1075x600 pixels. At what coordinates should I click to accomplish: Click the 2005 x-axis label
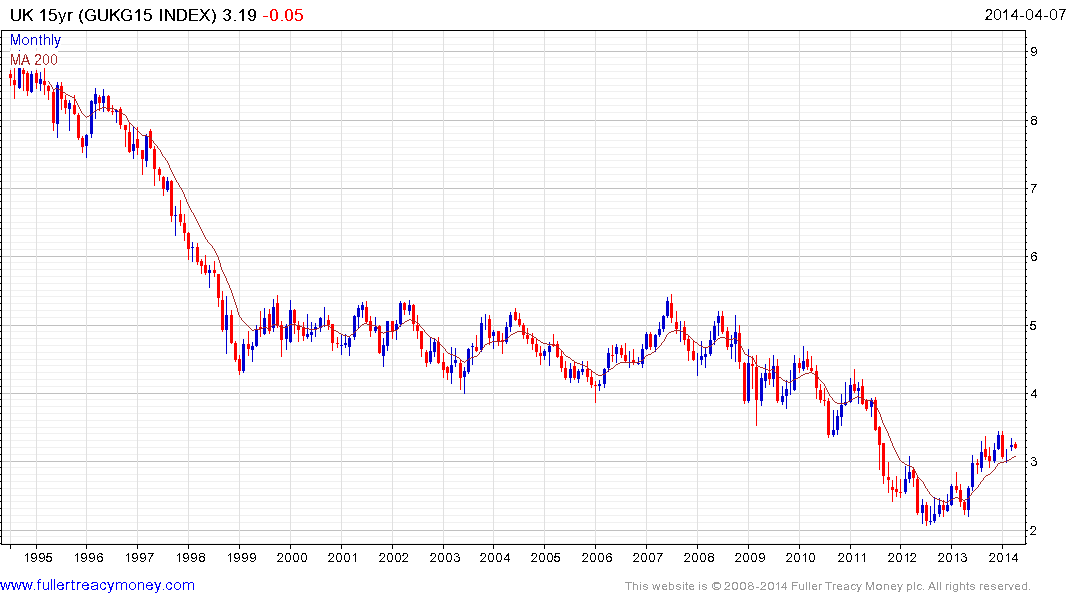coord(546,557)
